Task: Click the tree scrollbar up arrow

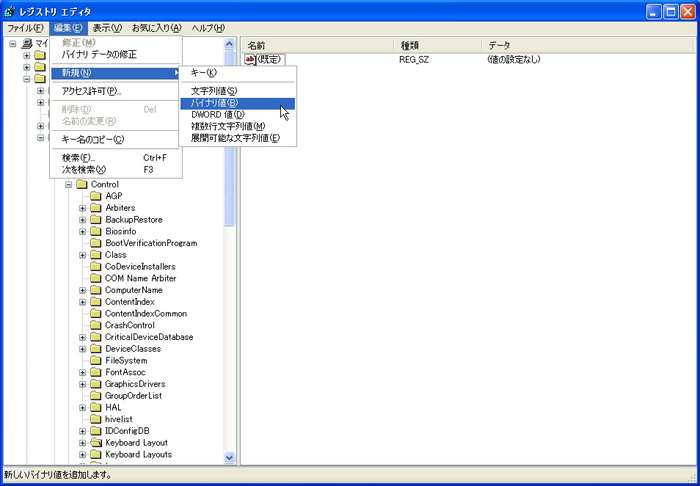Action: [x=229, y=44]
